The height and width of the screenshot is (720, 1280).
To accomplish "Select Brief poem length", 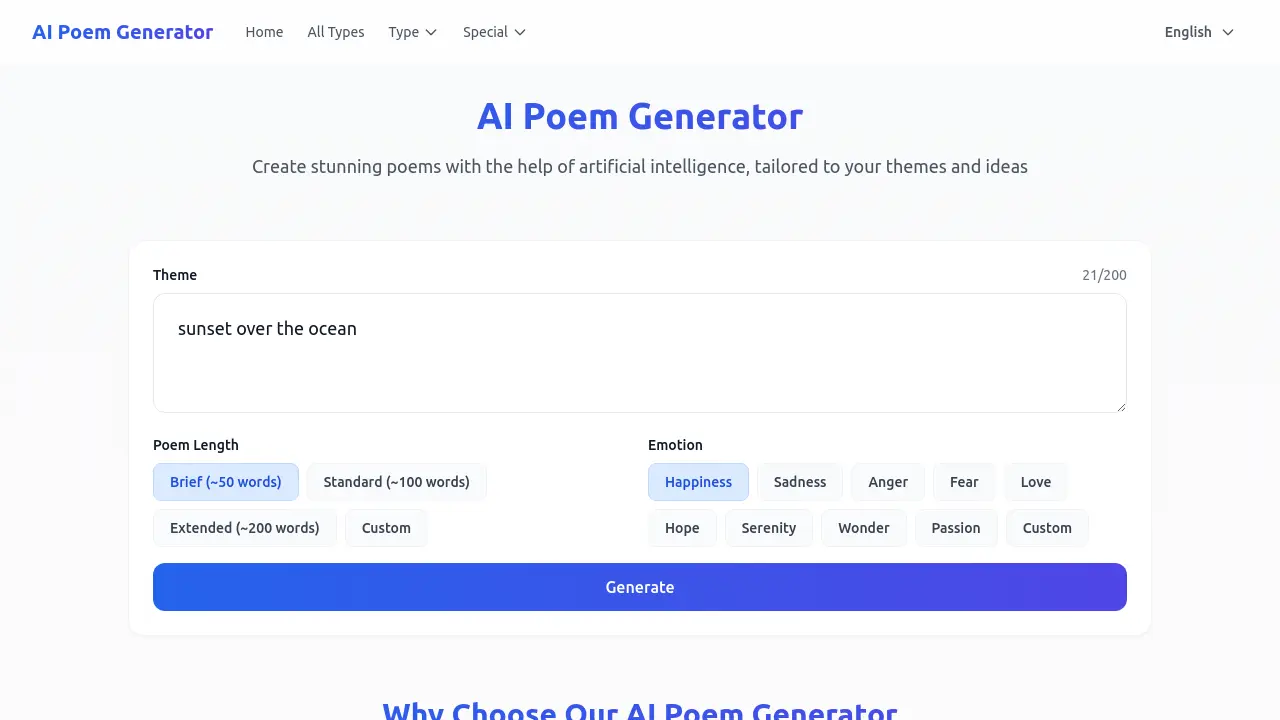I will tap(225, 481).
